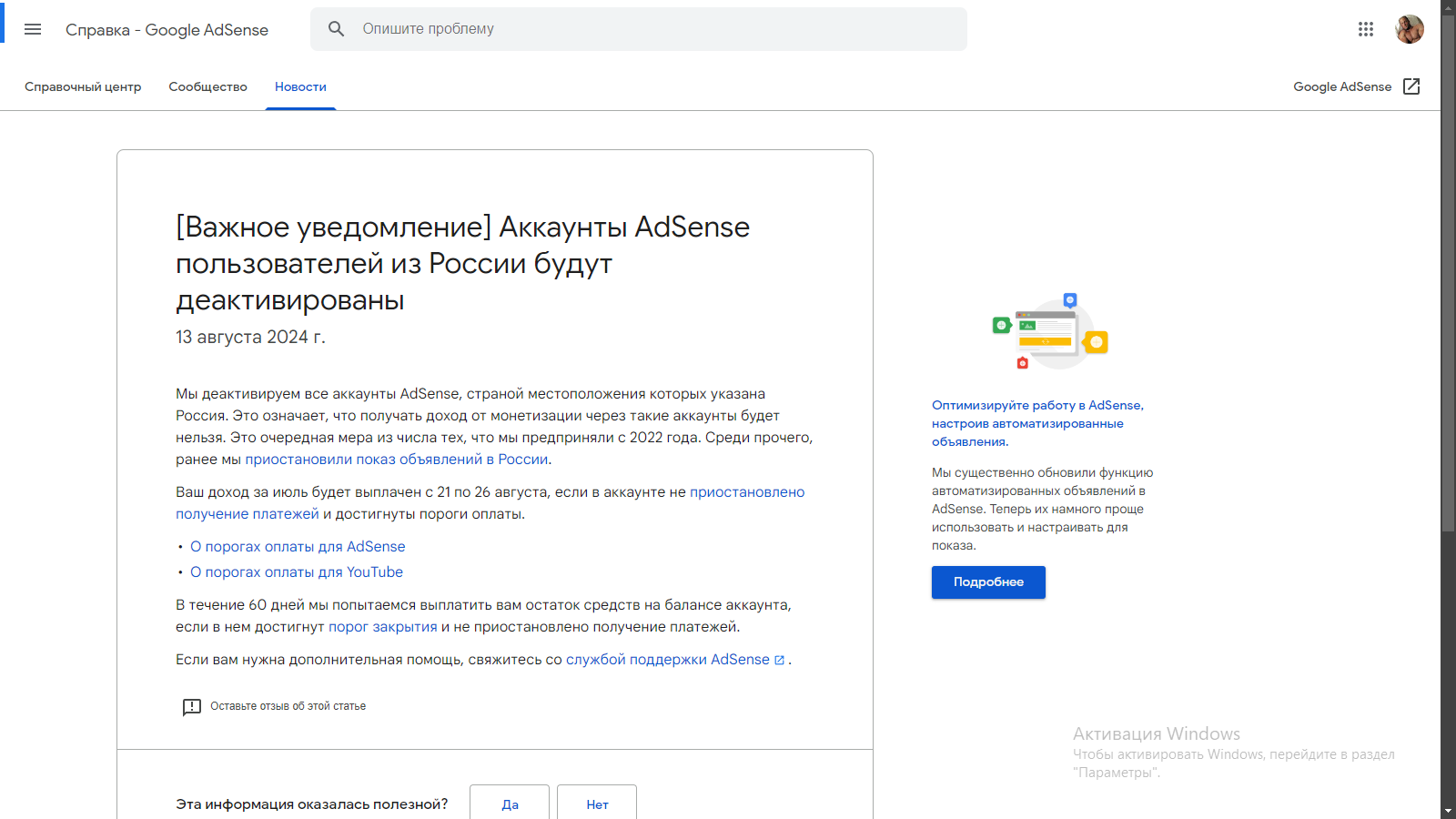The height and width of the screenshot is (819, 1456).
Task: Click 'Оставьте отзыв об этой статье'
Action: 288,706
